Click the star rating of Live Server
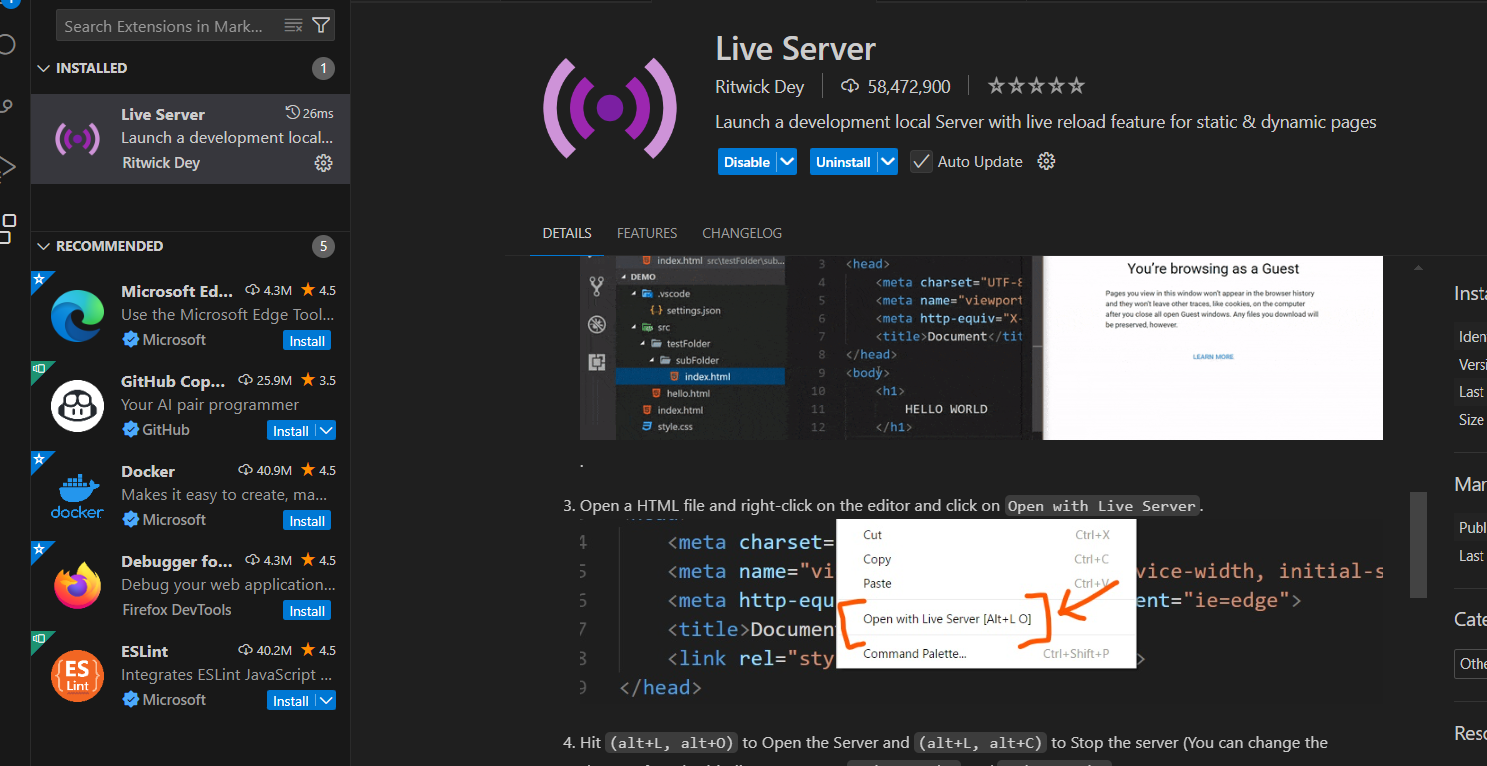The height and width of the screenshot is (766, 1487). click(x=1036, y=86)
